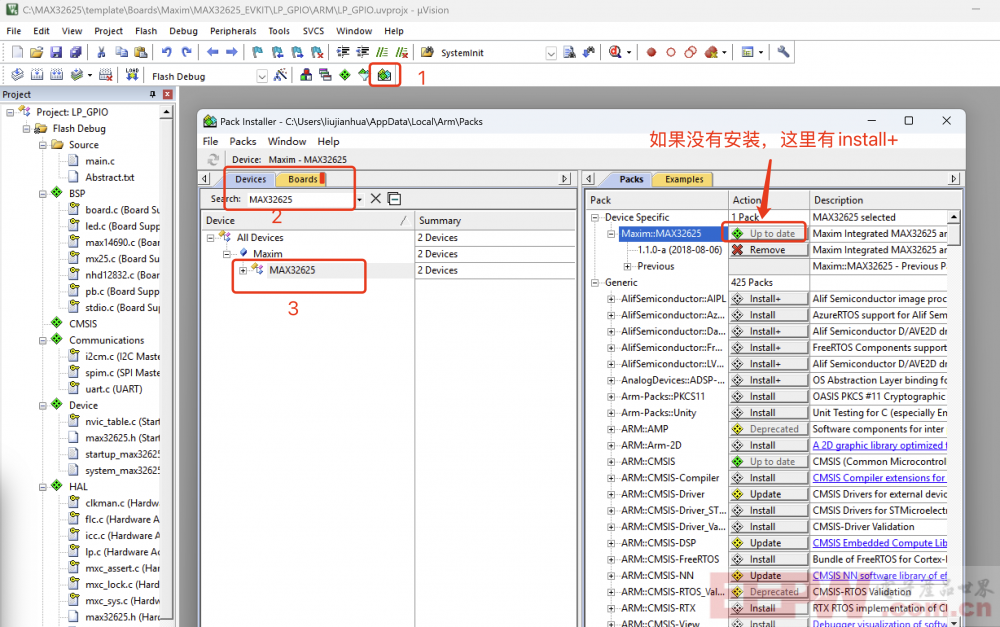Click the Open file toolbar icon
Image resolution: width=1000 pixels, height=627 pixels.
coord(36,52)
